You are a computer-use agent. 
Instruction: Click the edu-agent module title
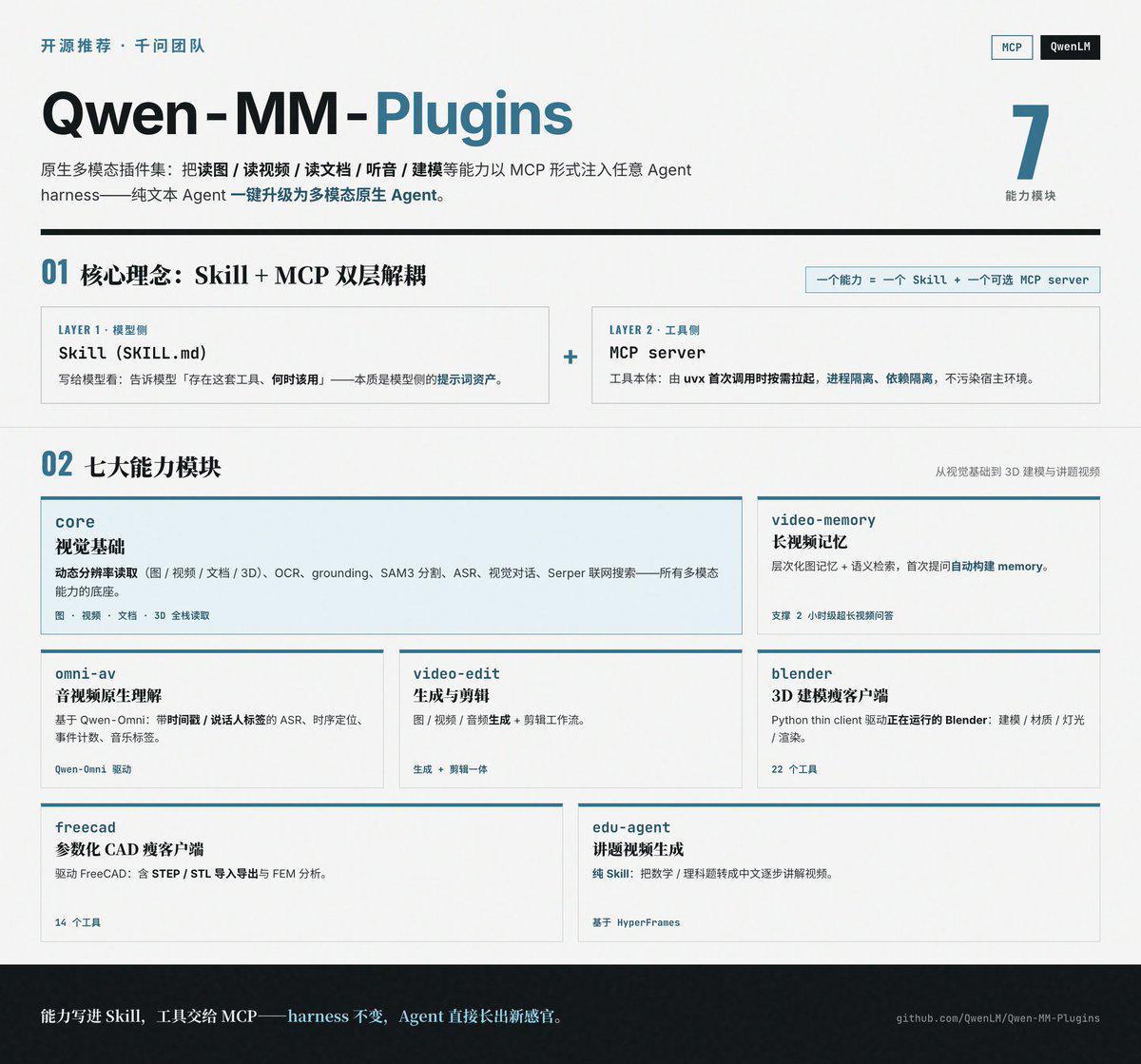point(631,827)
